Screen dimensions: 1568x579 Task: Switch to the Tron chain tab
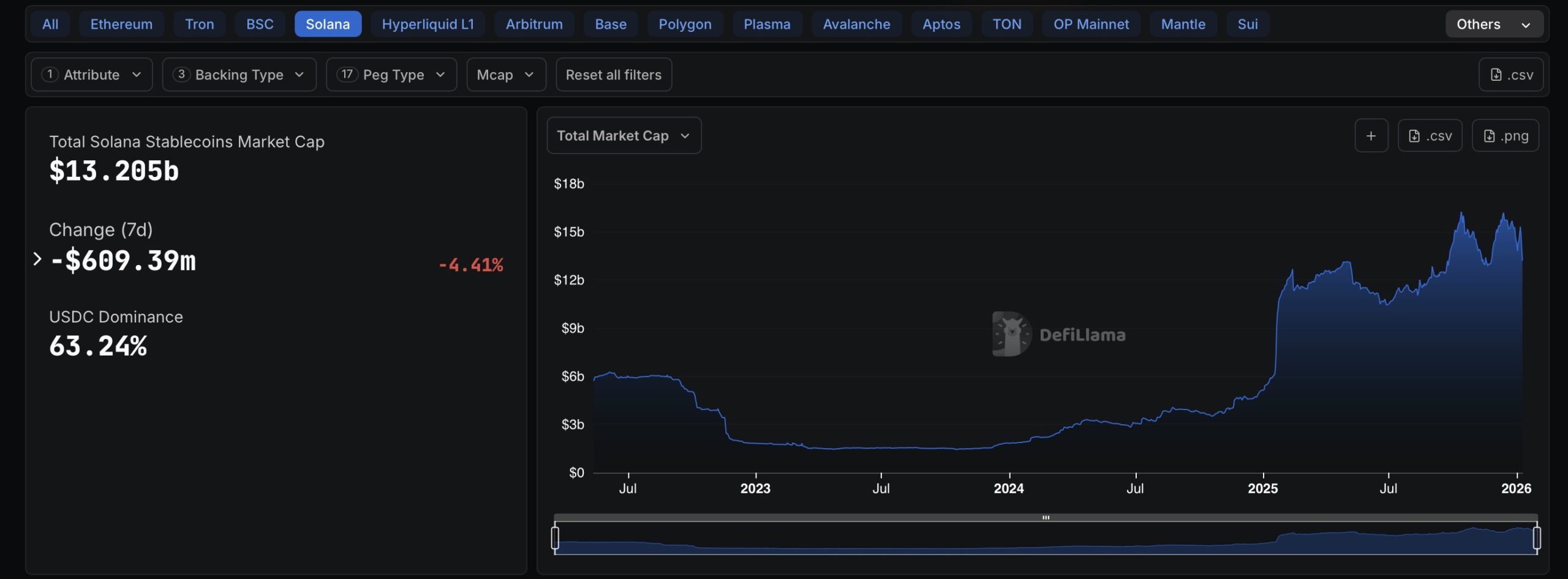[x=199, y=24]
